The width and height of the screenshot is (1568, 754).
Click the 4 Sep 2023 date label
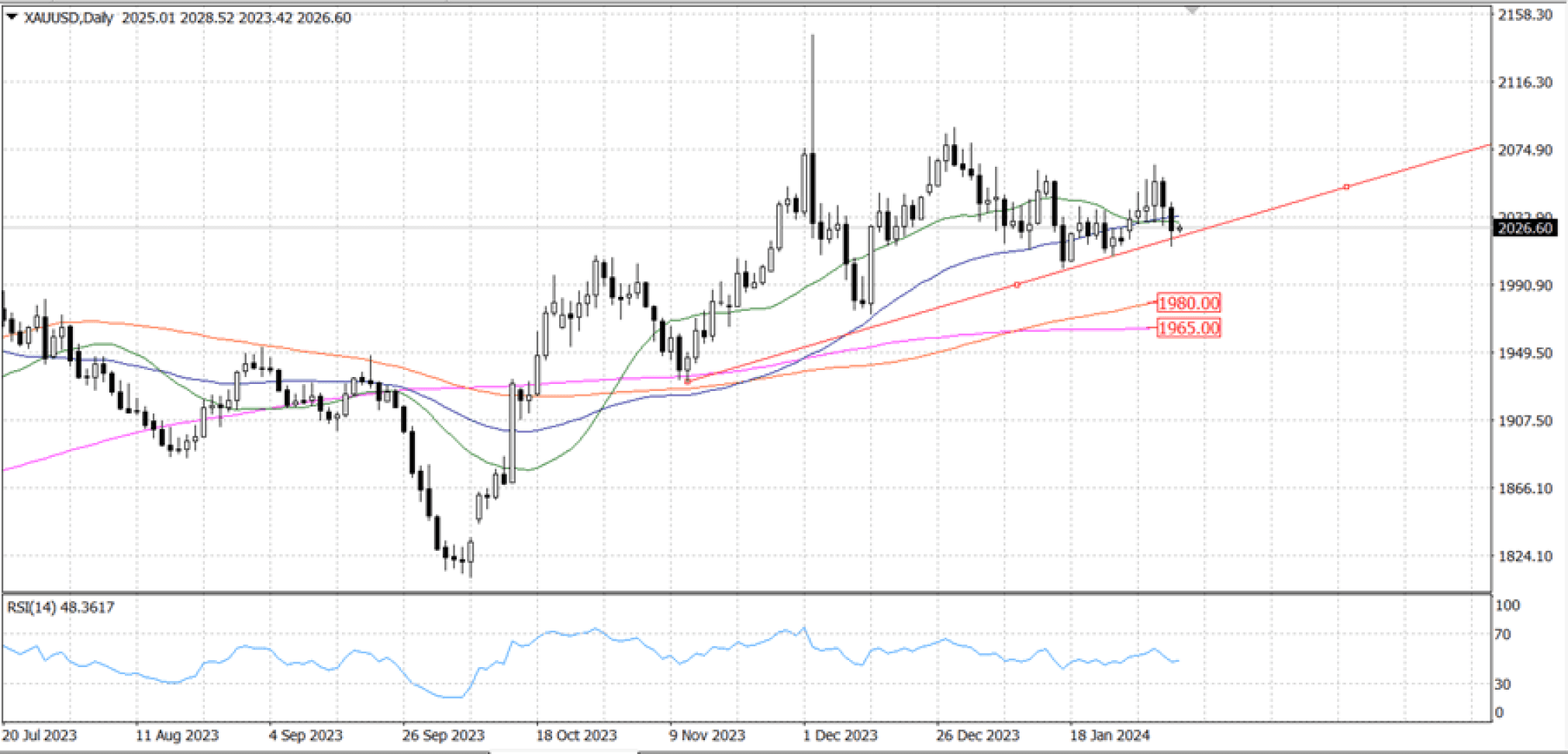tap(306, 735)
